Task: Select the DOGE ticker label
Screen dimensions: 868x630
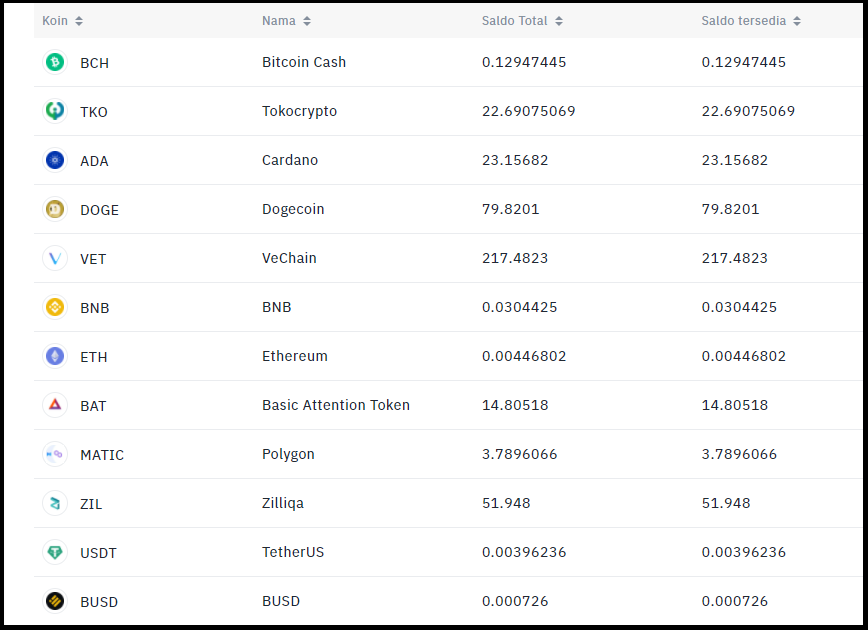Action: click(100, 210)
